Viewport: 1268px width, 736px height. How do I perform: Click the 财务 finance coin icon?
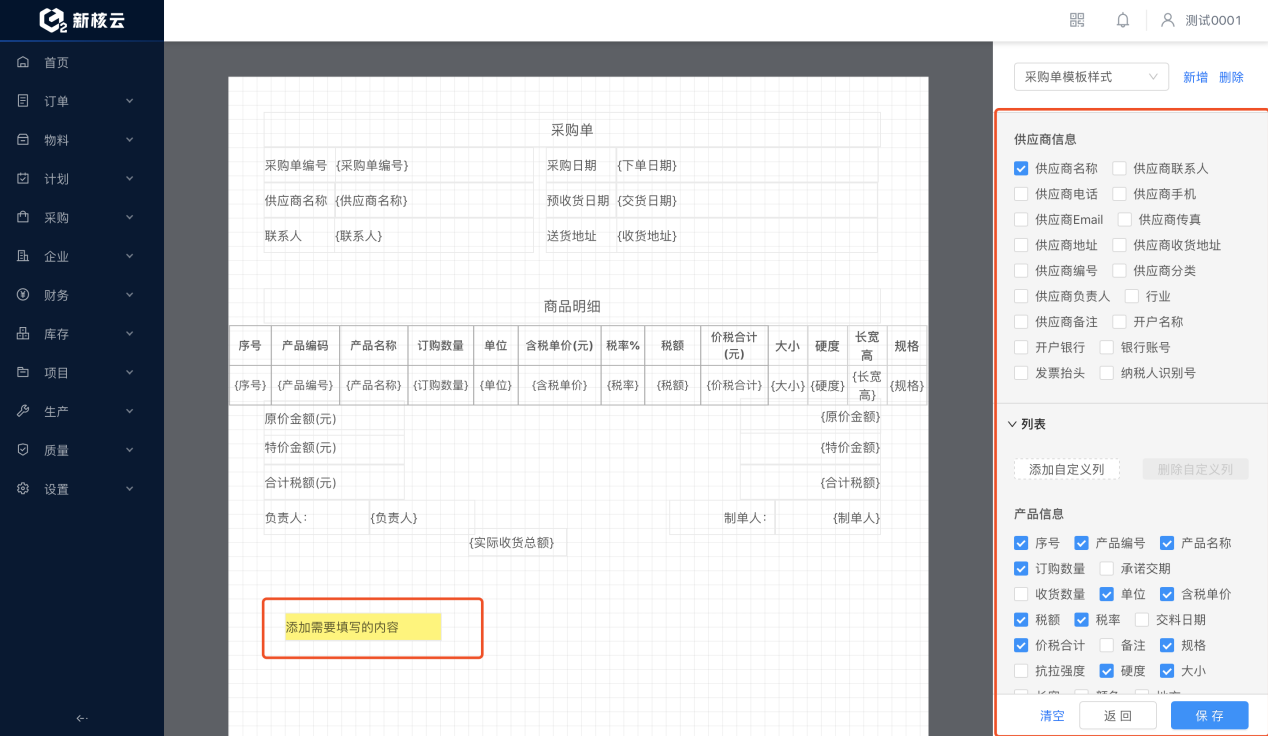tap(23, 295)
